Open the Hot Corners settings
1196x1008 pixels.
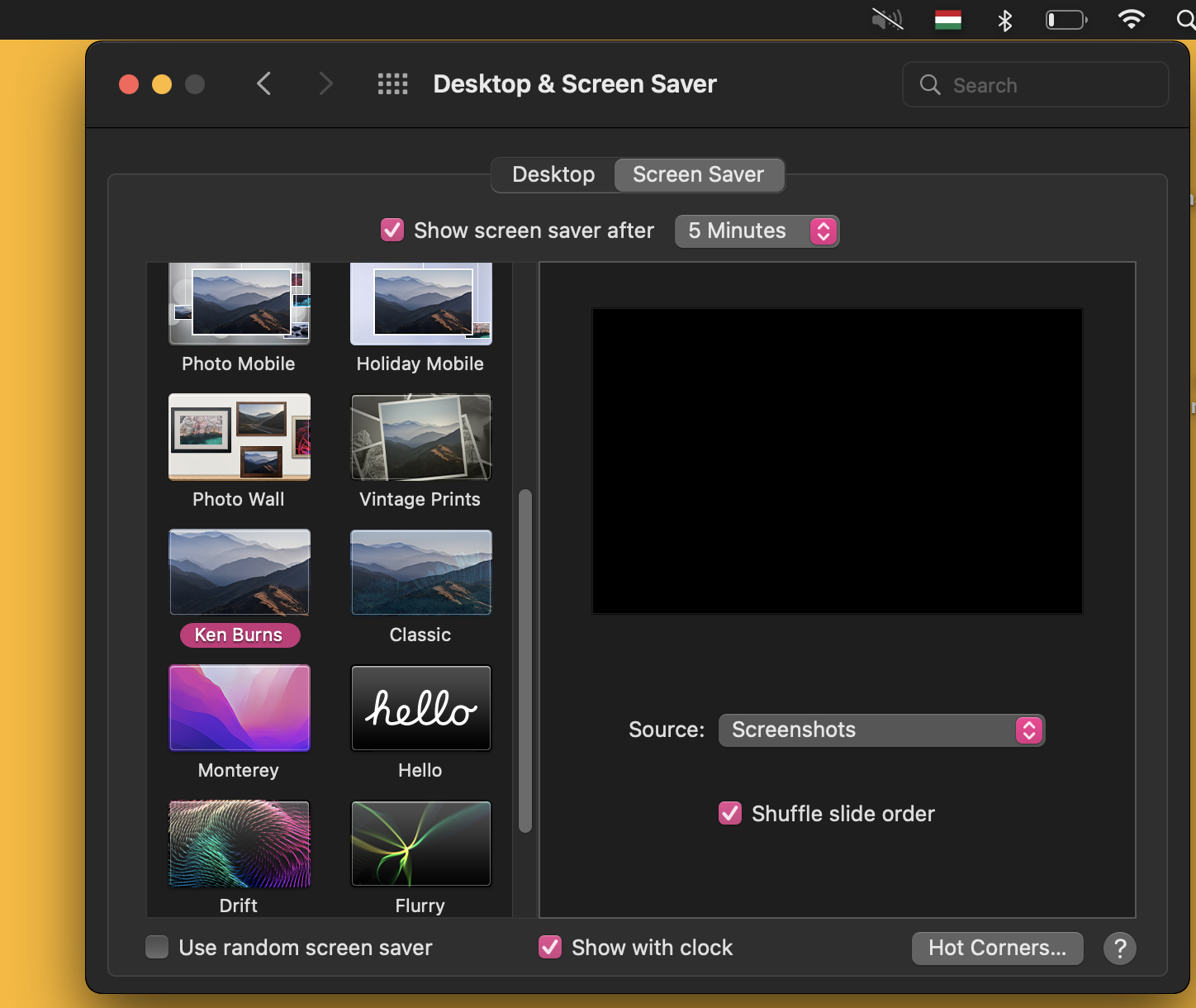click(997, 948)
